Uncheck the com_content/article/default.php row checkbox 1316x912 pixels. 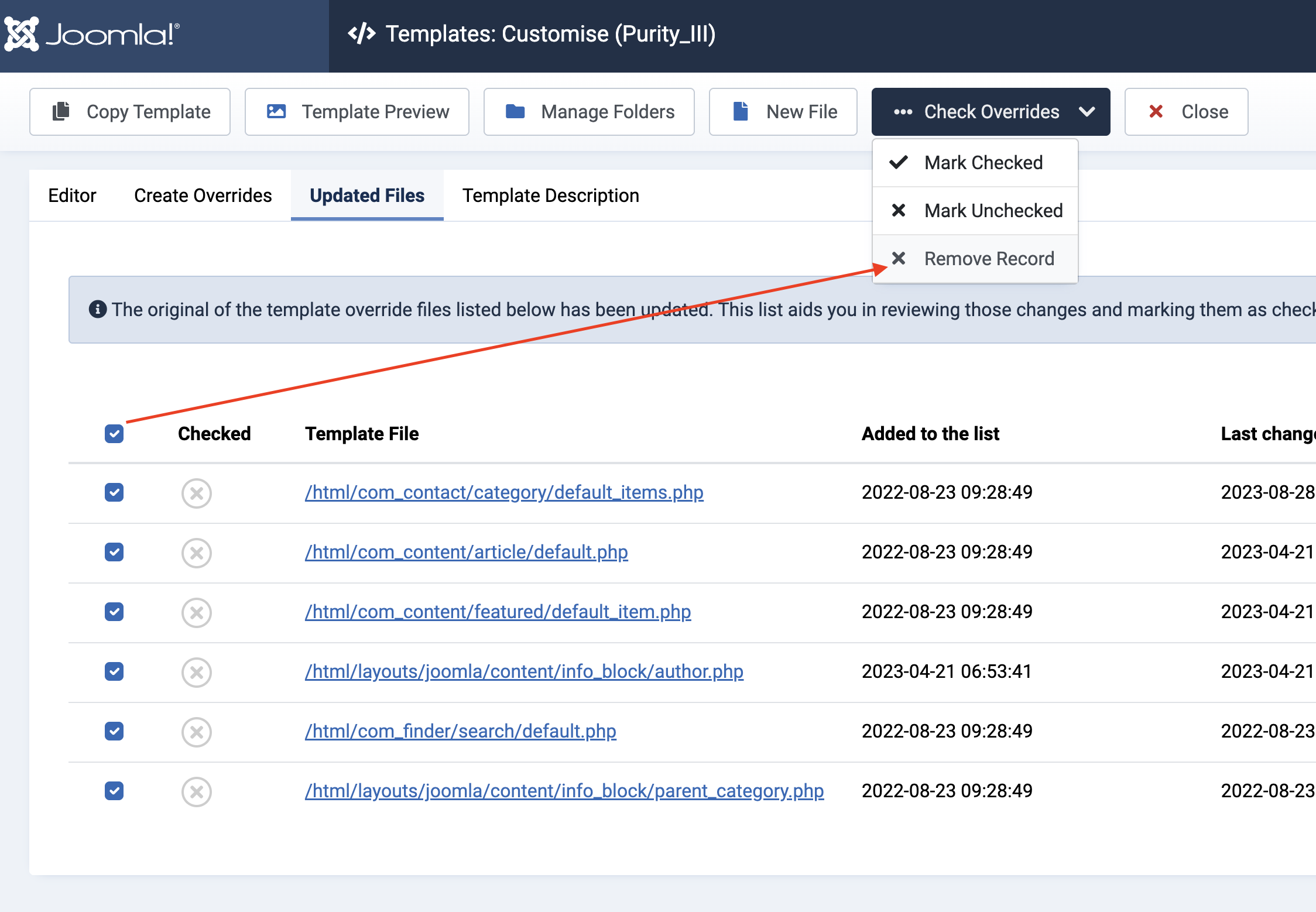point(114,552)
